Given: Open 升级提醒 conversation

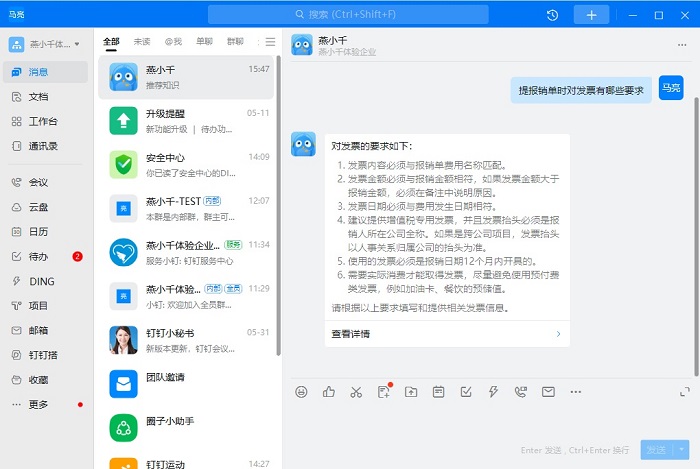Looking at the screenshot, I should click(x=186, y=121).
